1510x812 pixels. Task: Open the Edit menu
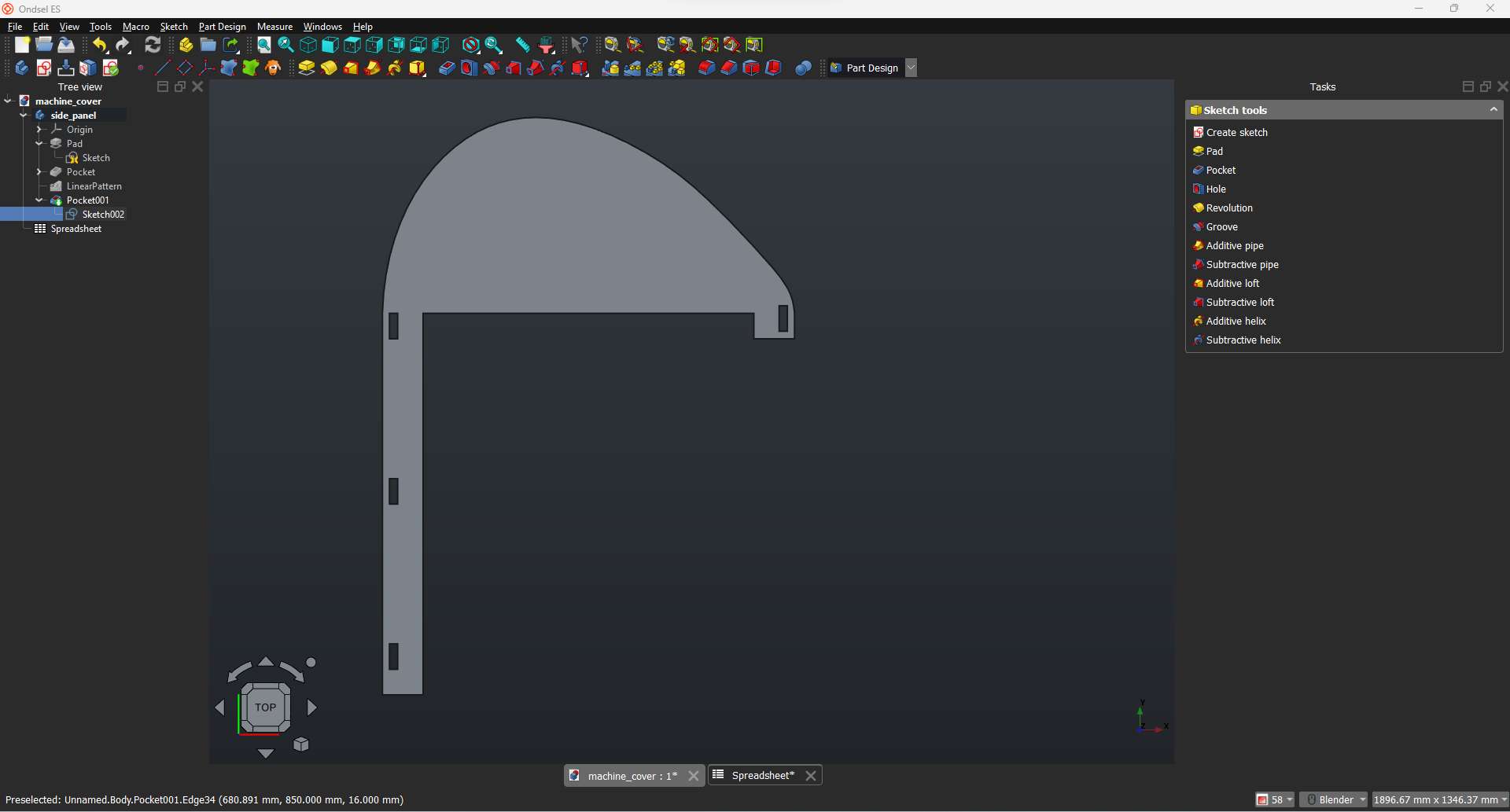[x=41, y=27]
